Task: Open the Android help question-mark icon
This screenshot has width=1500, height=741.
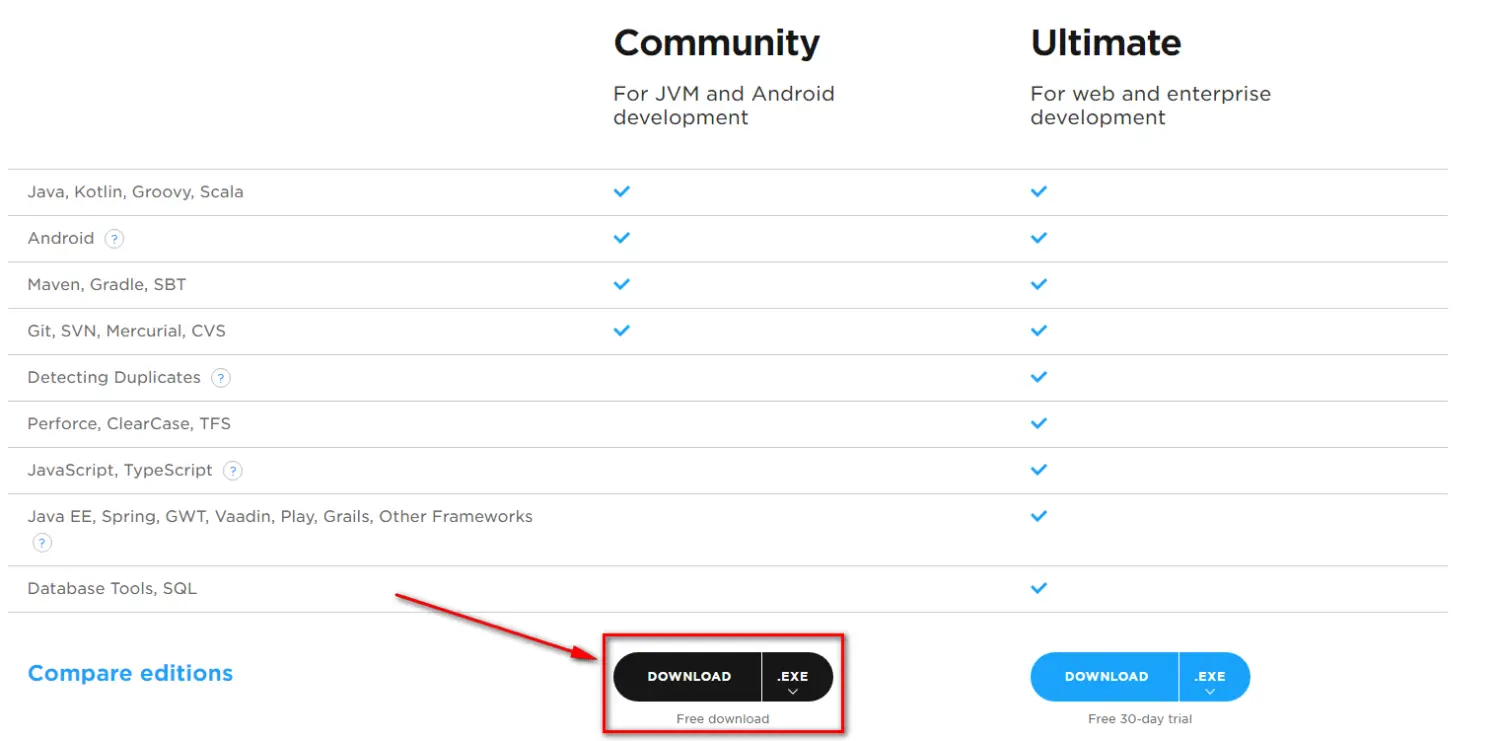Action: (114, 239)
